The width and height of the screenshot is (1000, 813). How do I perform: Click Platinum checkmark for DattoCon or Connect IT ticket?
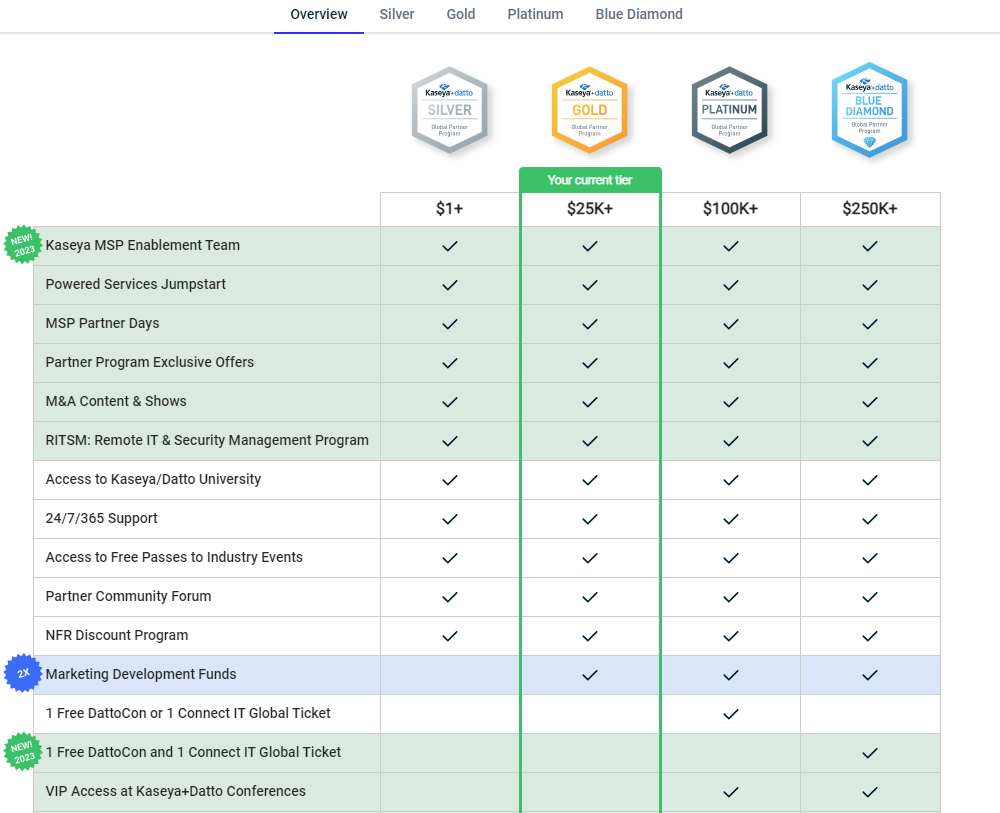click(x=730, y=714)
